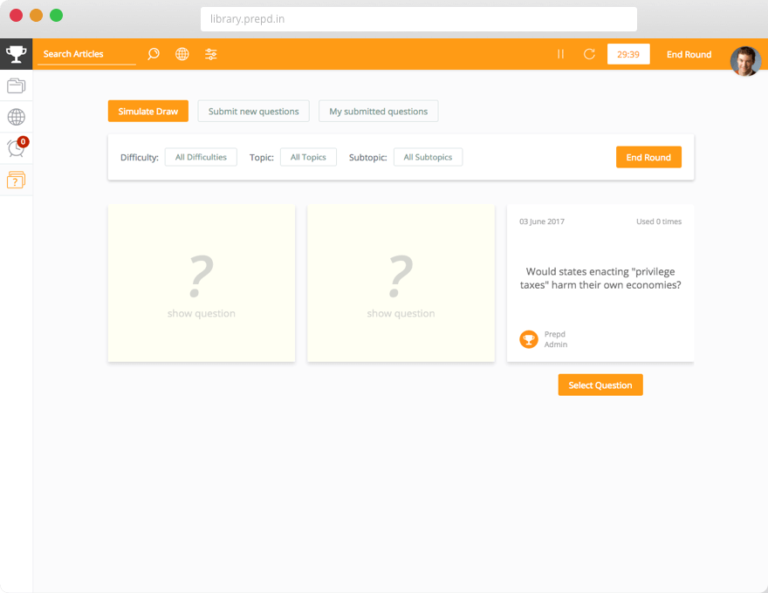Click End Round button in filter bar
The image size is (768, 593).
tap(648, 157)
